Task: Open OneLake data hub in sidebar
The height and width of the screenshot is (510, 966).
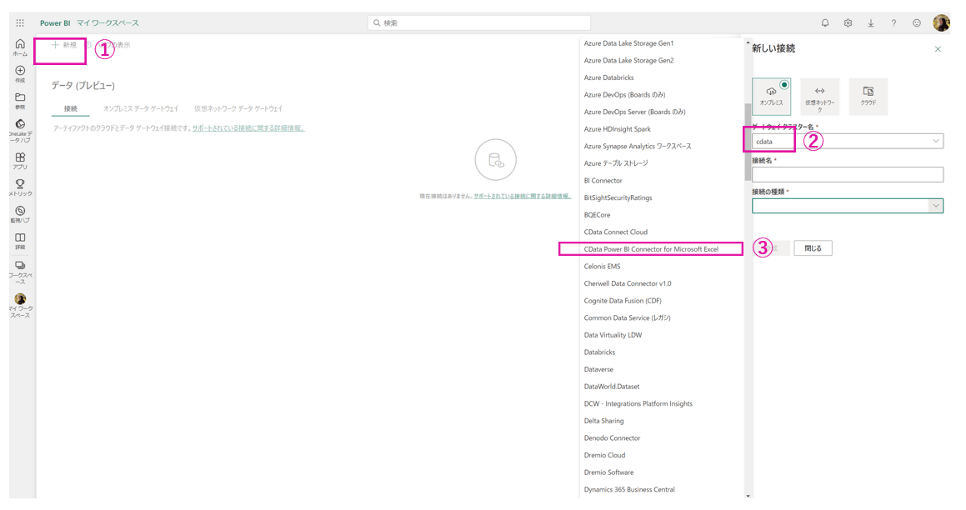Action: (20, 131)
